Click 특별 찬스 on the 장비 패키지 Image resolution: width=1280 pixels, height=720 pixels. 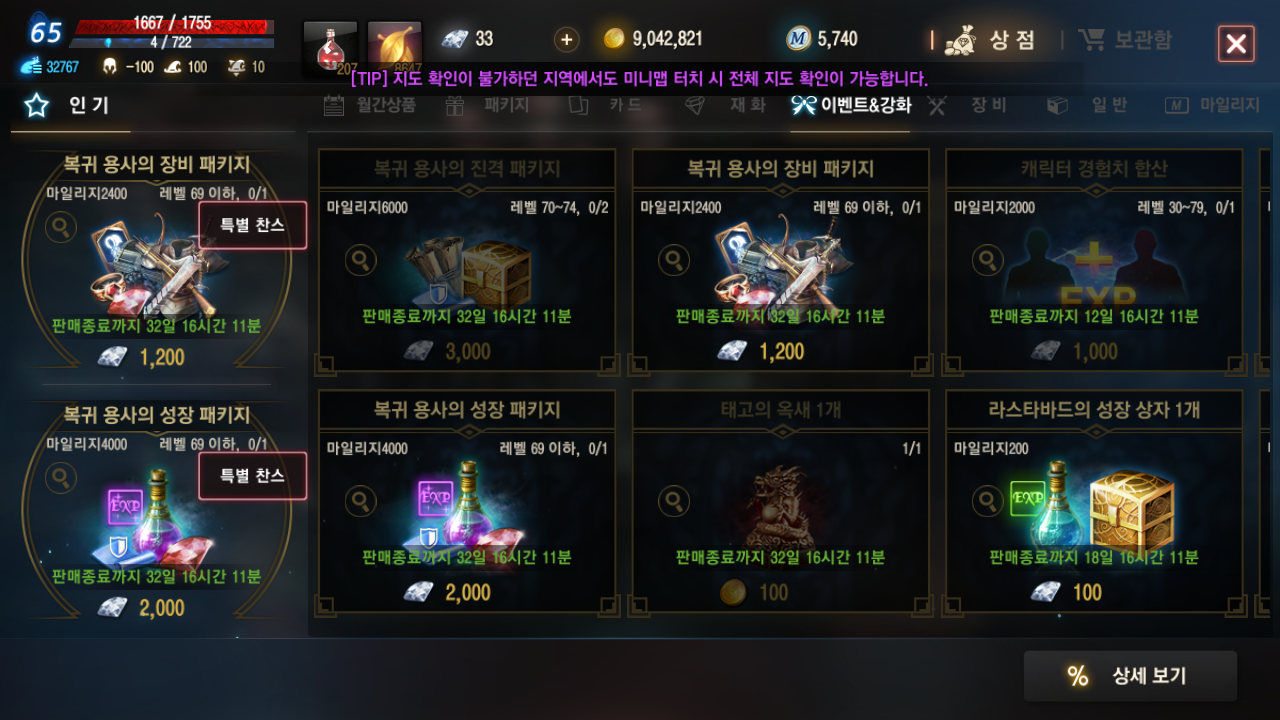click(x=253, y=225)
